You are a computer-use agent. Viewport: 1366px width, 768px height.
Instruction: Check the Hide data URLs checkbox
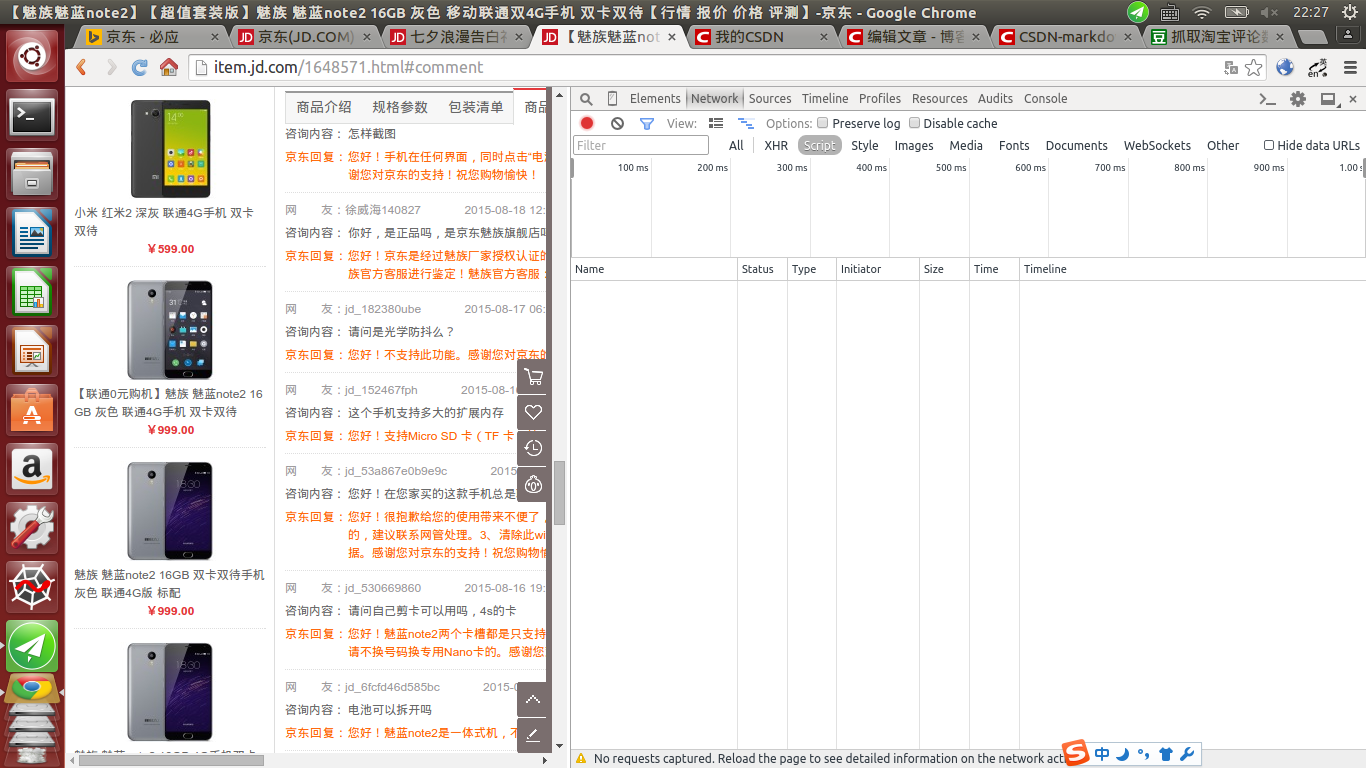coord(1269,145)
